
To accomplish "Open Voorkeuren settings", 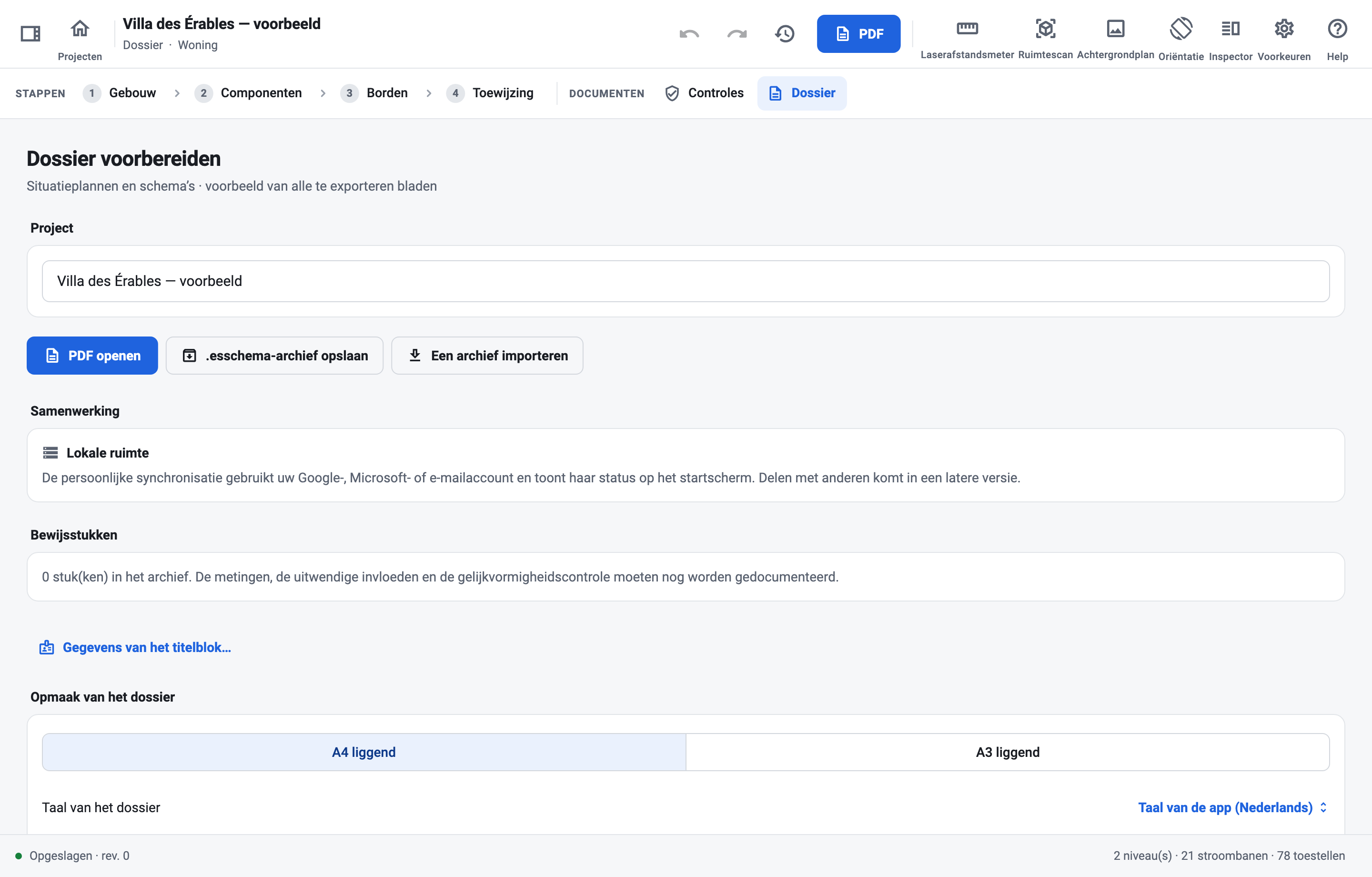I will 1284,39.
